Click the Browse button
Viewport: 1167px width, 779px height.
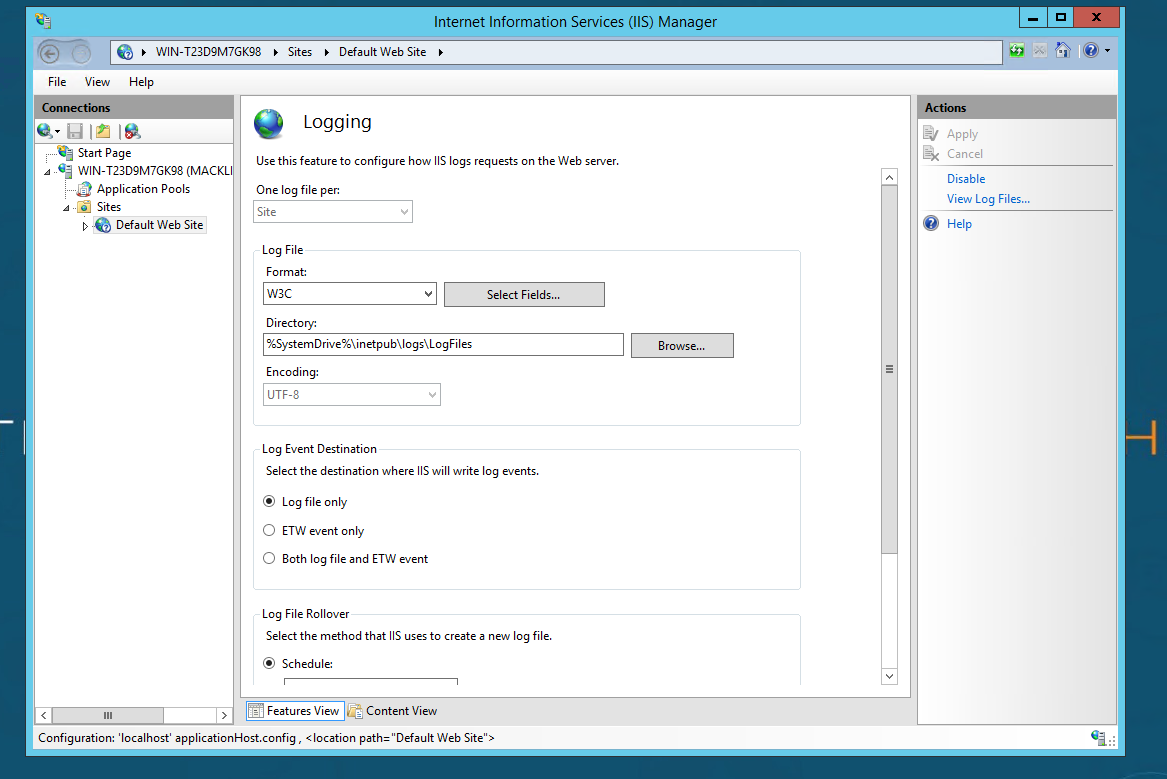click(682, 346)
